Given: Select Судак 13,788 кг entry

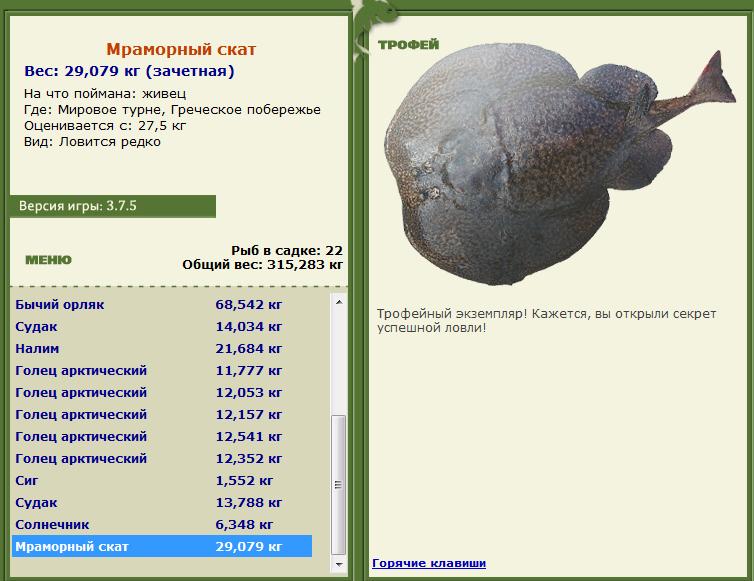Looking at the screenshot, I should tap(162, 503).
